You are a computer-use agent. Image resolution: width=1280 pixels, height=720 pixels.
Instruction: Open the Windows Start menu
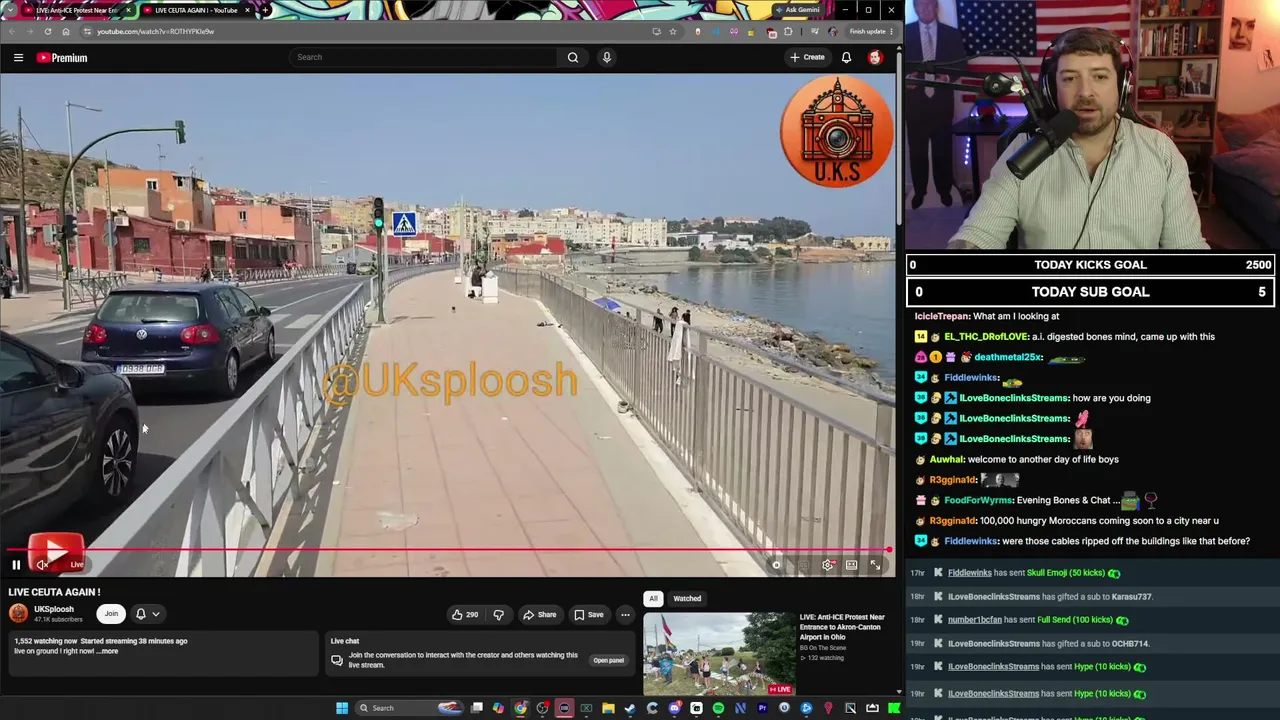(x=342, y=708)
